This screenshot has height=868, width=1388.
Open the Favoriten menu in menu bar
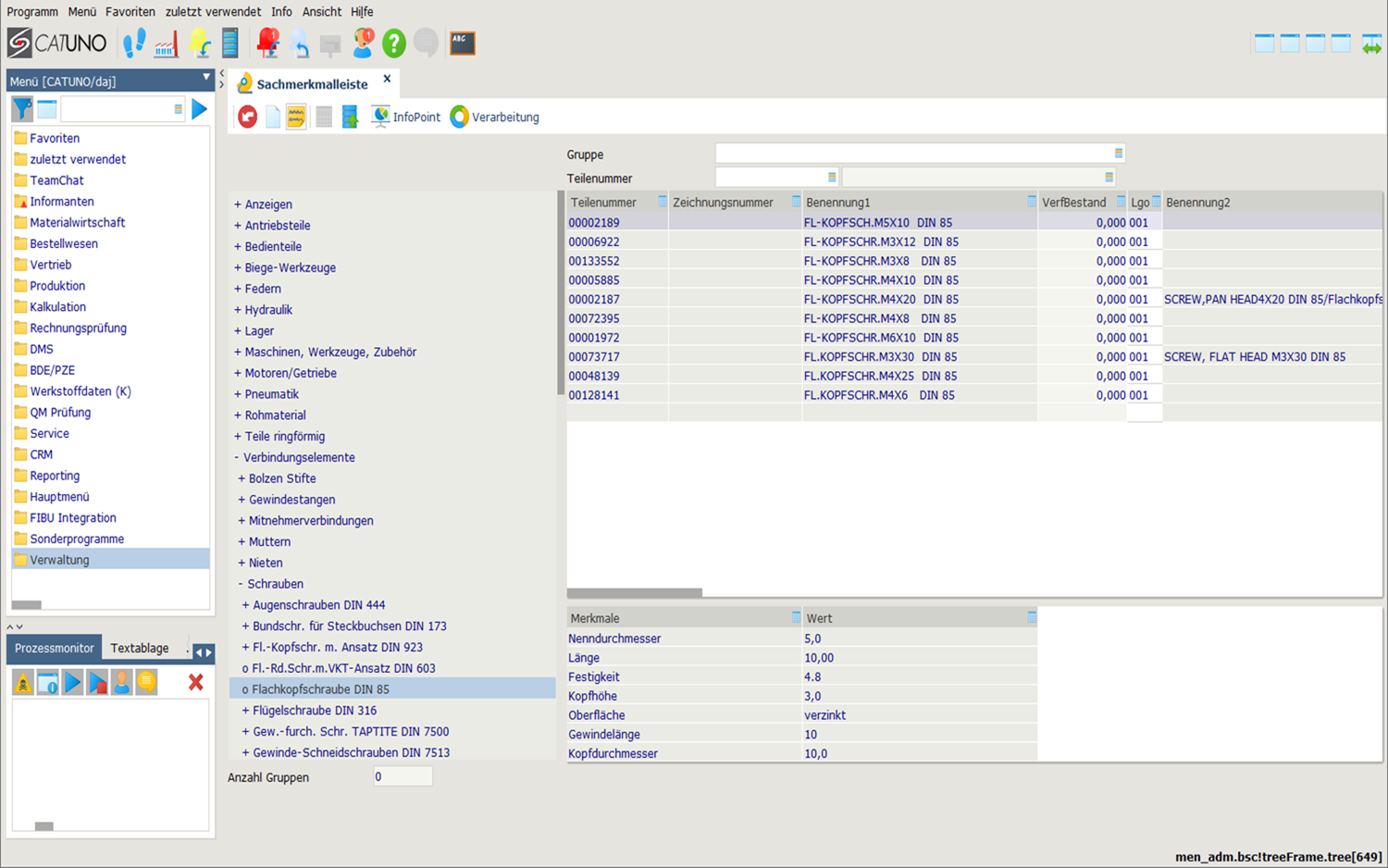[130, 12]
